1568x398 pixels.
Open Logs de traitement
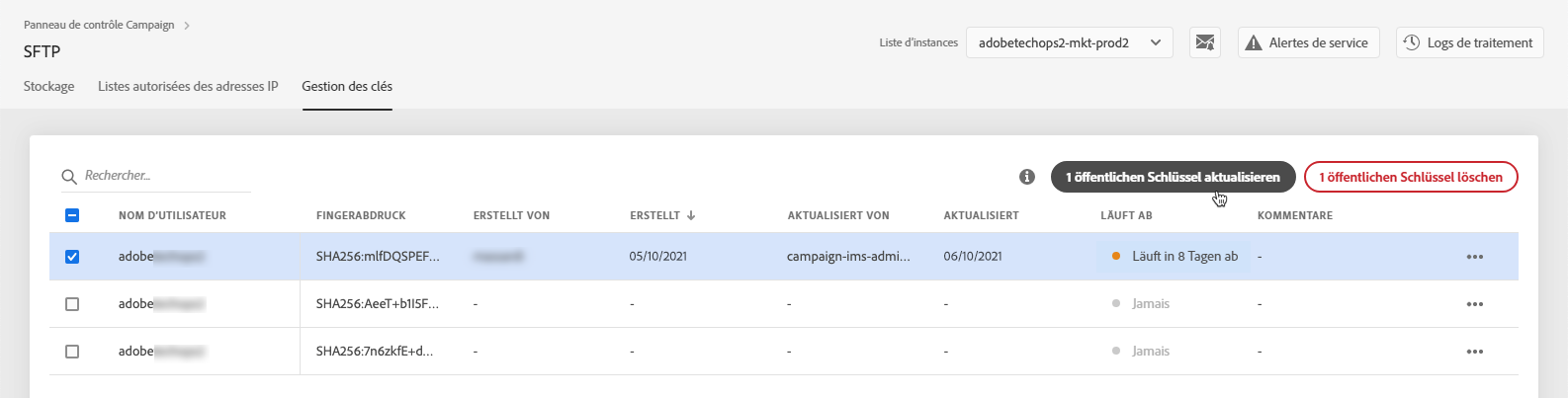[x=1469, y=42]
